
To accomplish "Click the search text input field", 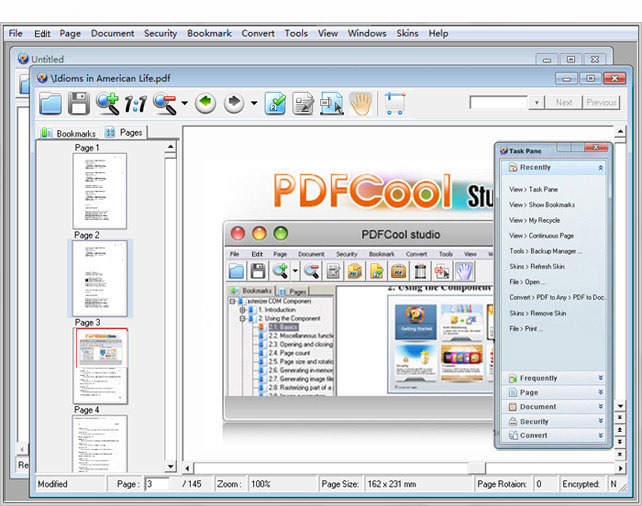I will click(x=499, y=102).
